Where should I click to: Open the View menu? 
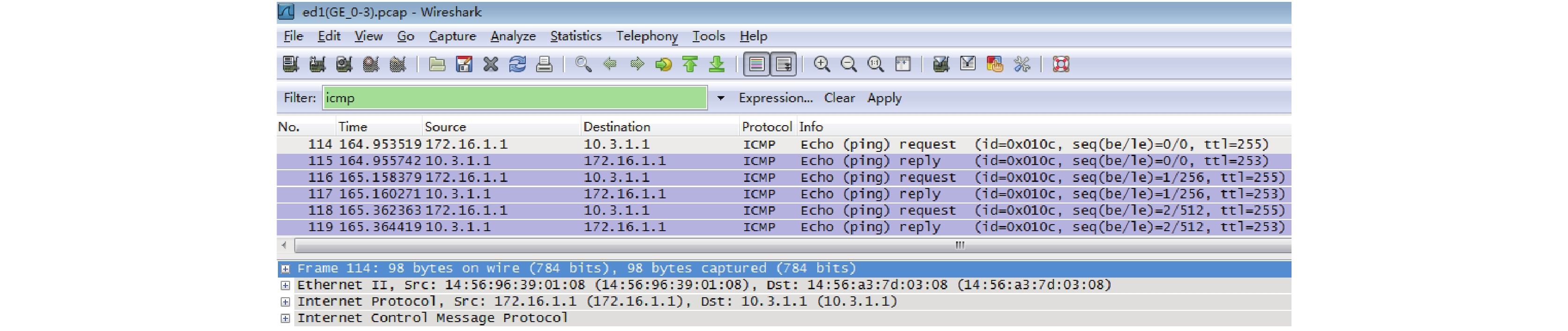[368, 36]
